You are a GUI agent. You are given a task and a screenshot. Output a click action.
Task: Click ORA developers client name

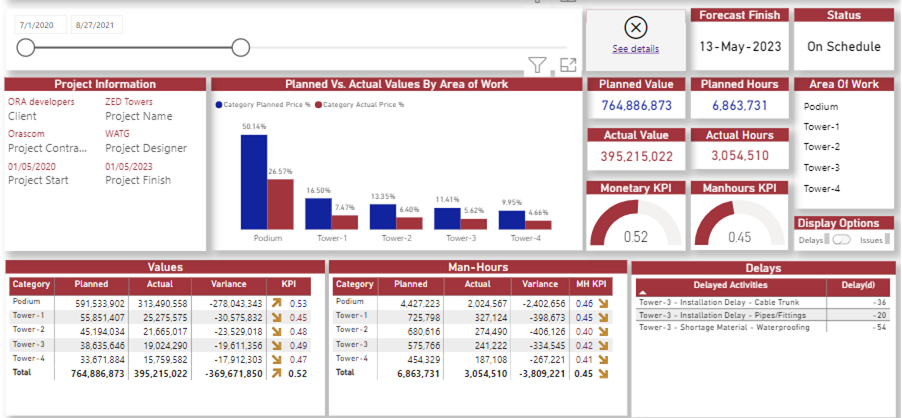(41, 102)
